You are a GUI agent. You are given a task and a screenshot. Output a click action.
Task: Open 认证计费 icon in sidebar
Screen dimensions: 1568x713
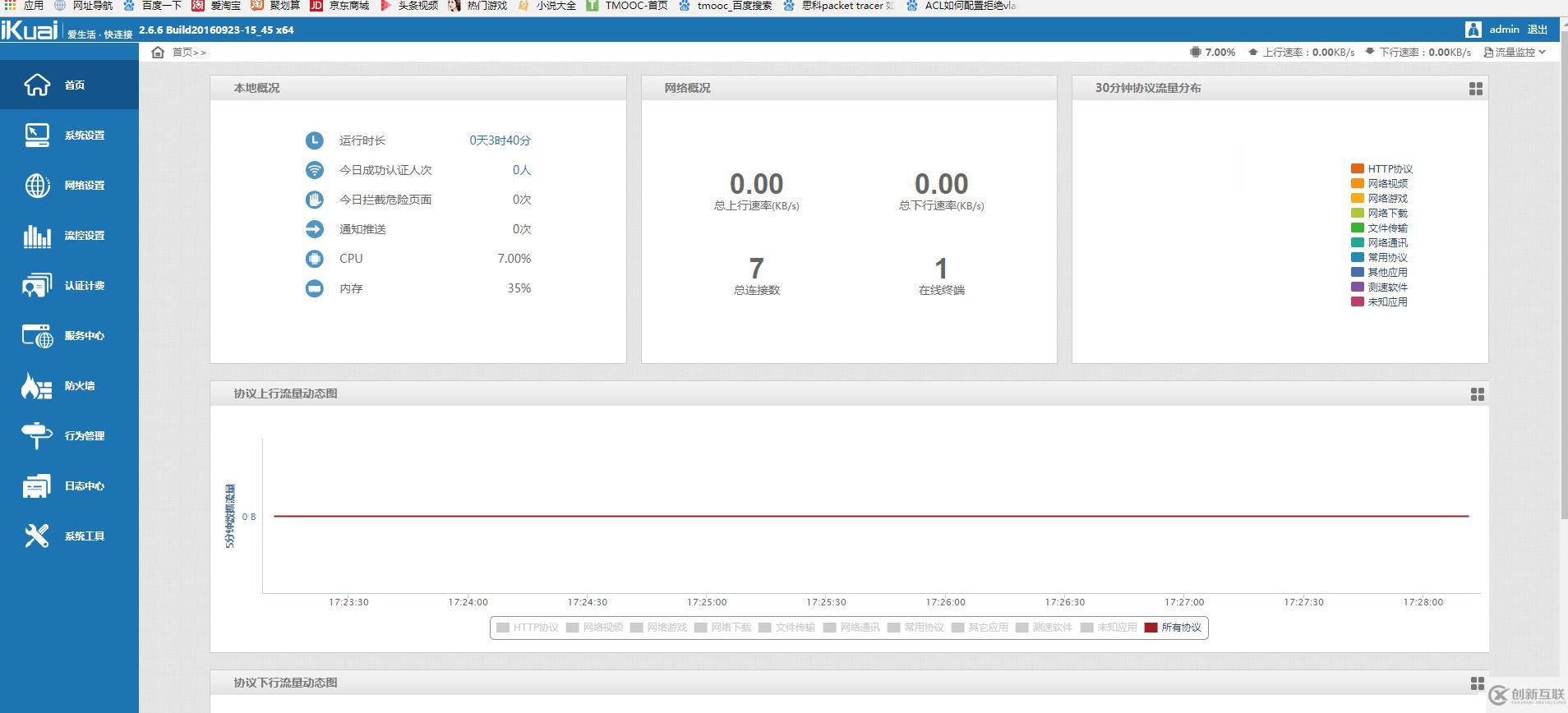(37, 285)
